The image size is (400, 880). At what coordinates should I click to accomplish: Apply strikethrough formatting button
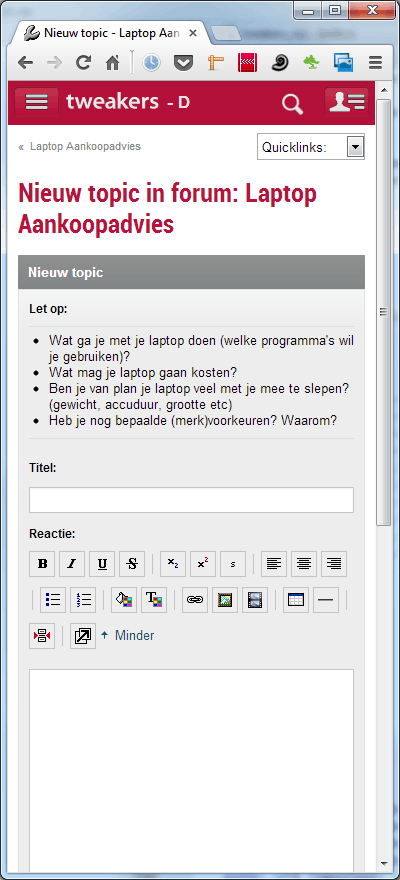click(x=132, y=564)
